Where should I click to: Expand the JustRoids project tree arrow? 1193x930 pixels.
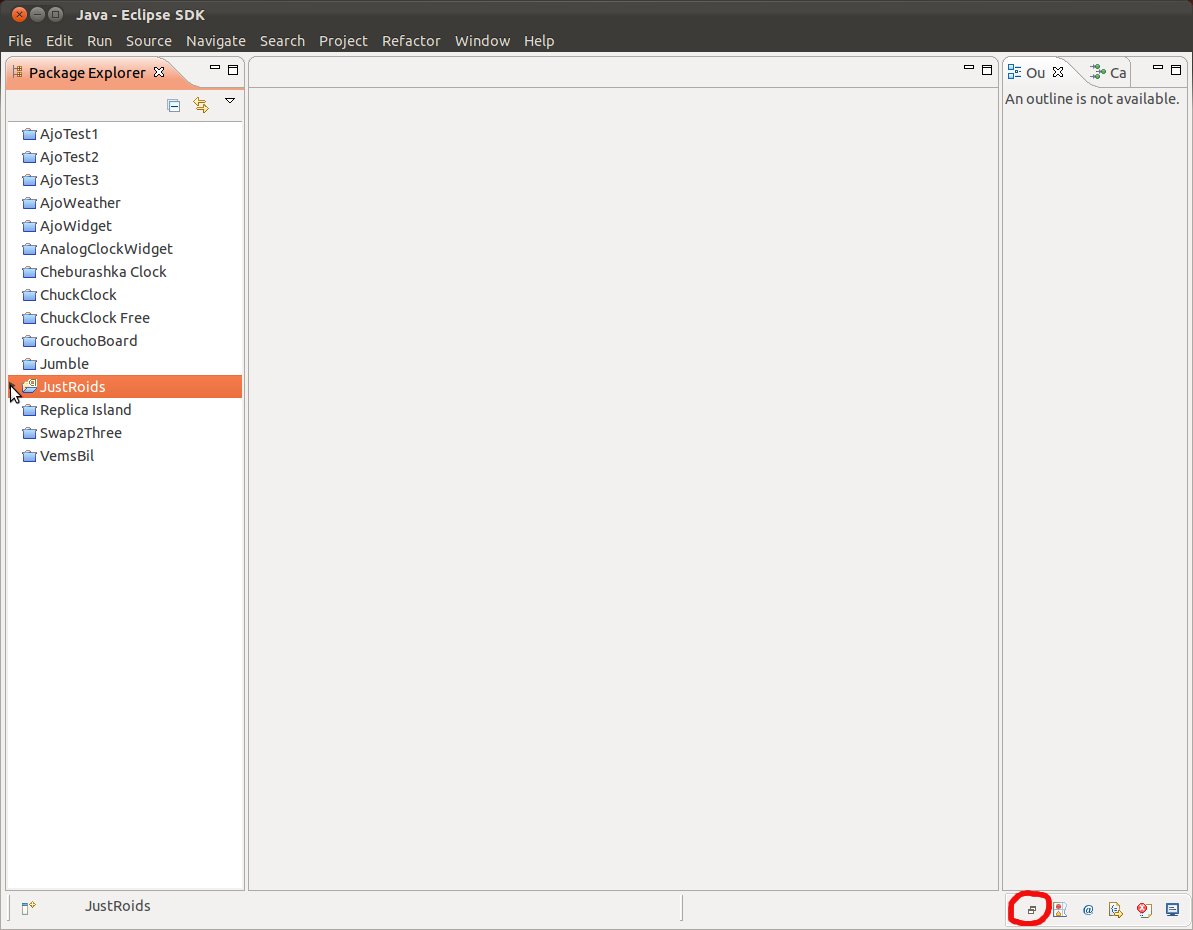[x=13, y=387]
